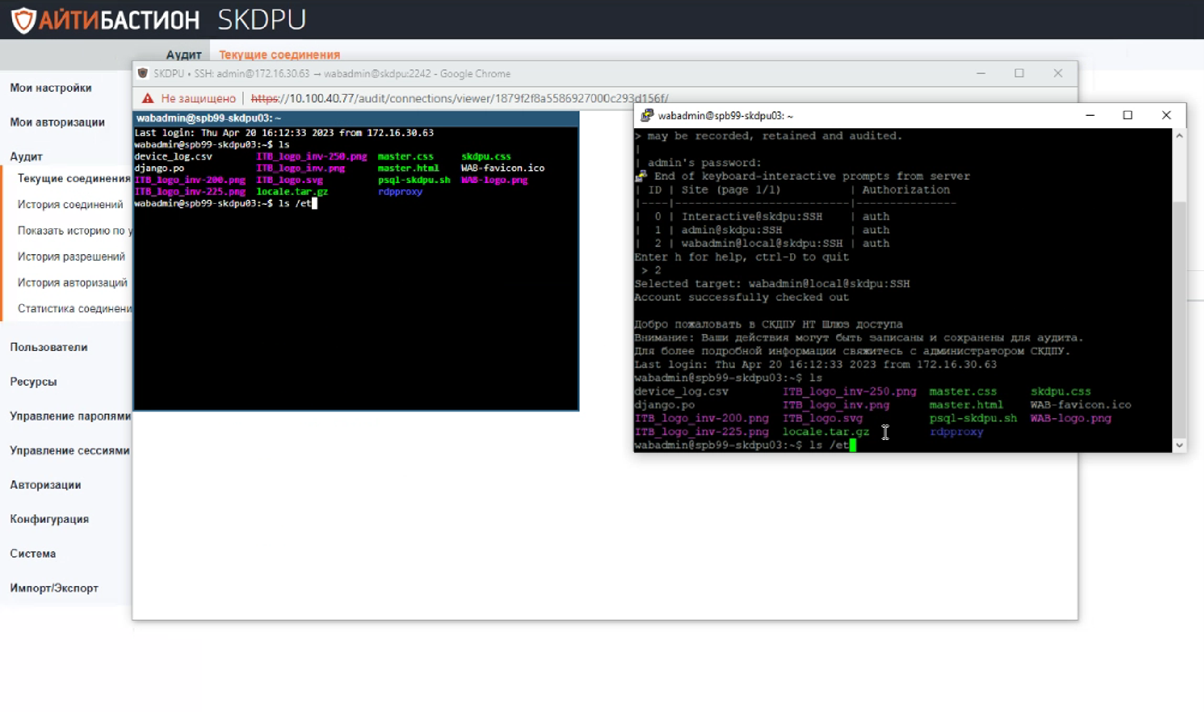
Task: Close the PuTTY terminal window
Action: (1166, 115)
